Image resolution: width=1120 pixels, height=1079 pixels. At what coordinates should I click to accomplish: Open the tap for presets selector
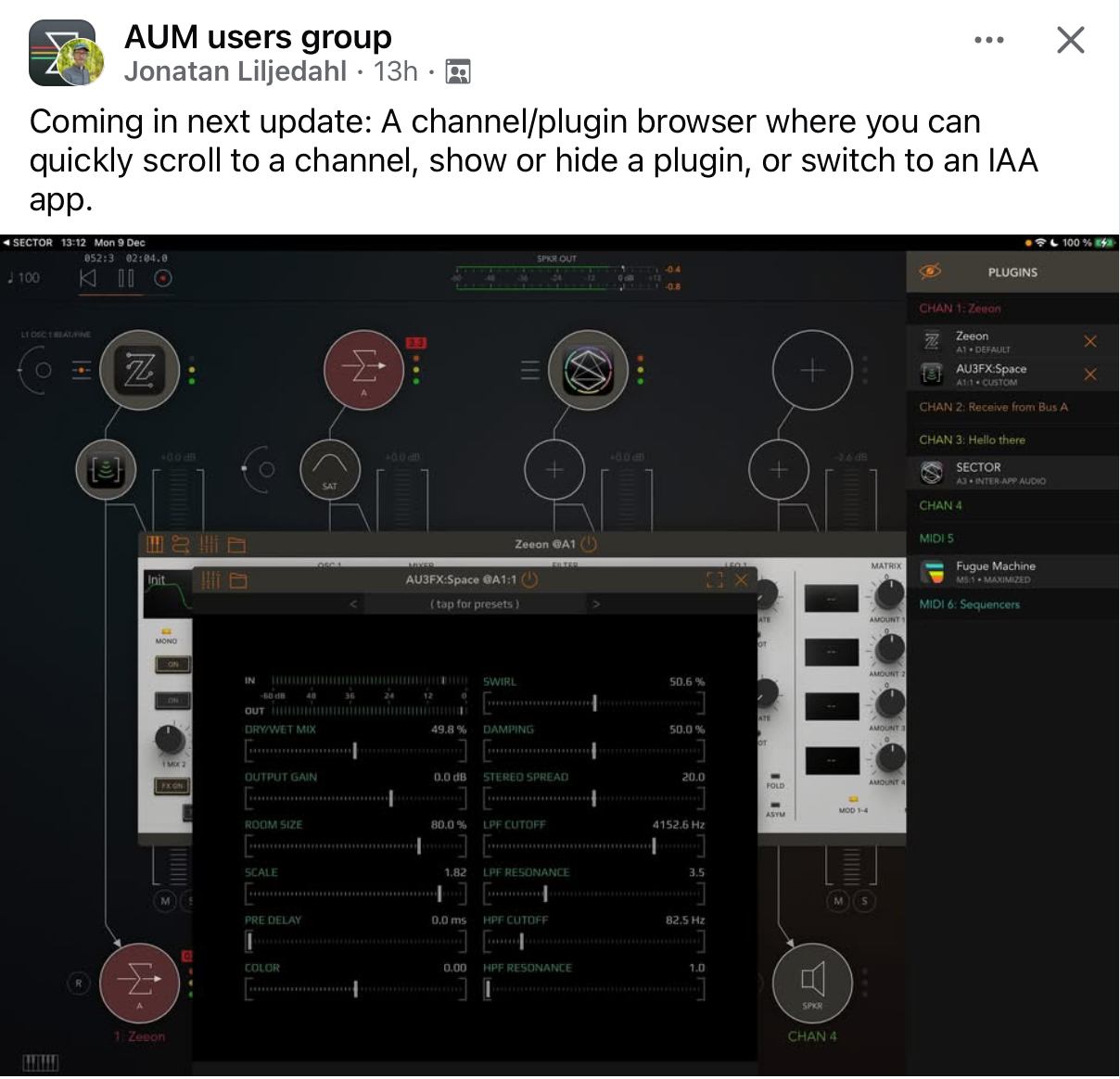point(475,604)
